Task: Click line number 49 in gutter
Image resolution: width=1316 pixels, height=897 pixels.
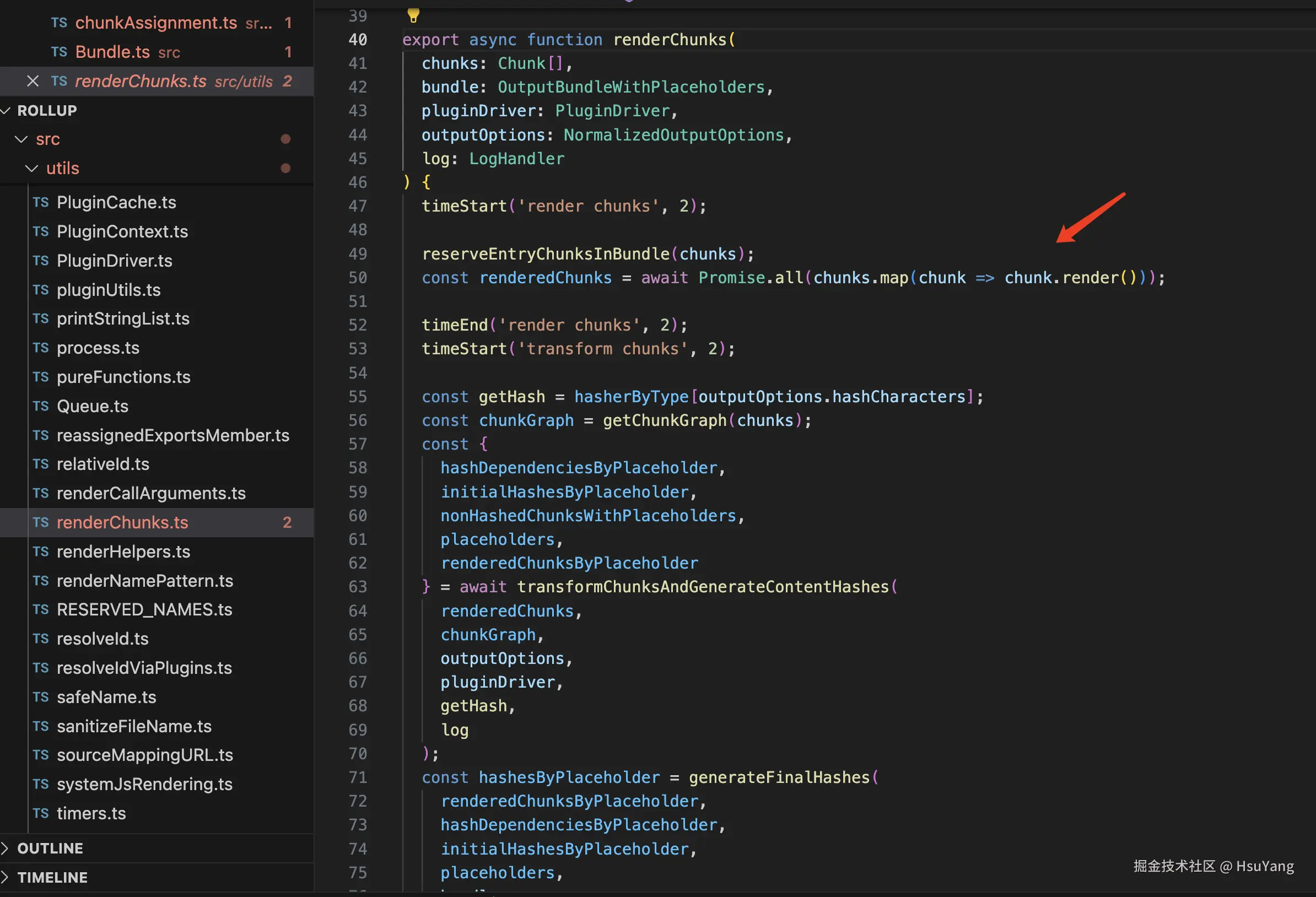Action: pyautogui.click(x=357, y=254)
